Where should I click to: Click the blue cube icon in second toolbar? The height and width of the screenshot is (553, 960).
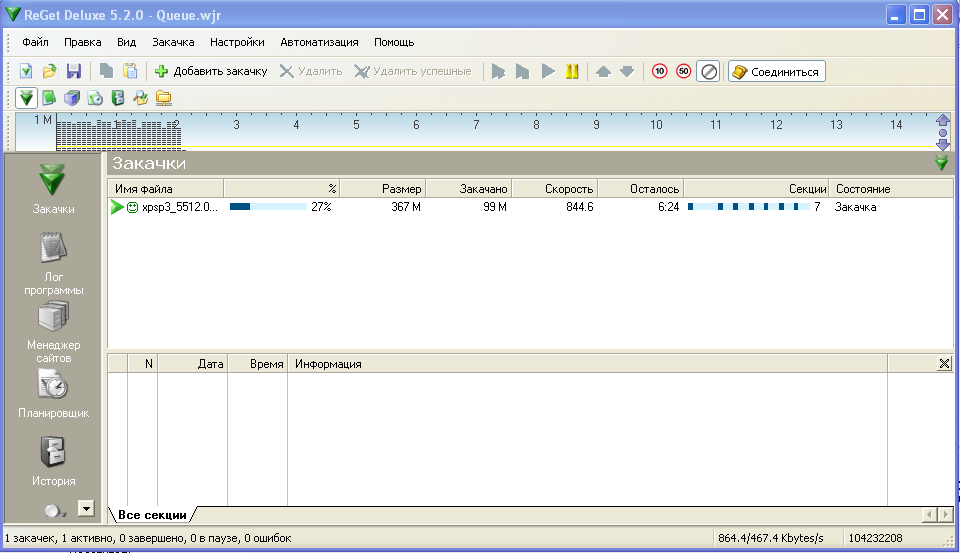tap(72, 98)
